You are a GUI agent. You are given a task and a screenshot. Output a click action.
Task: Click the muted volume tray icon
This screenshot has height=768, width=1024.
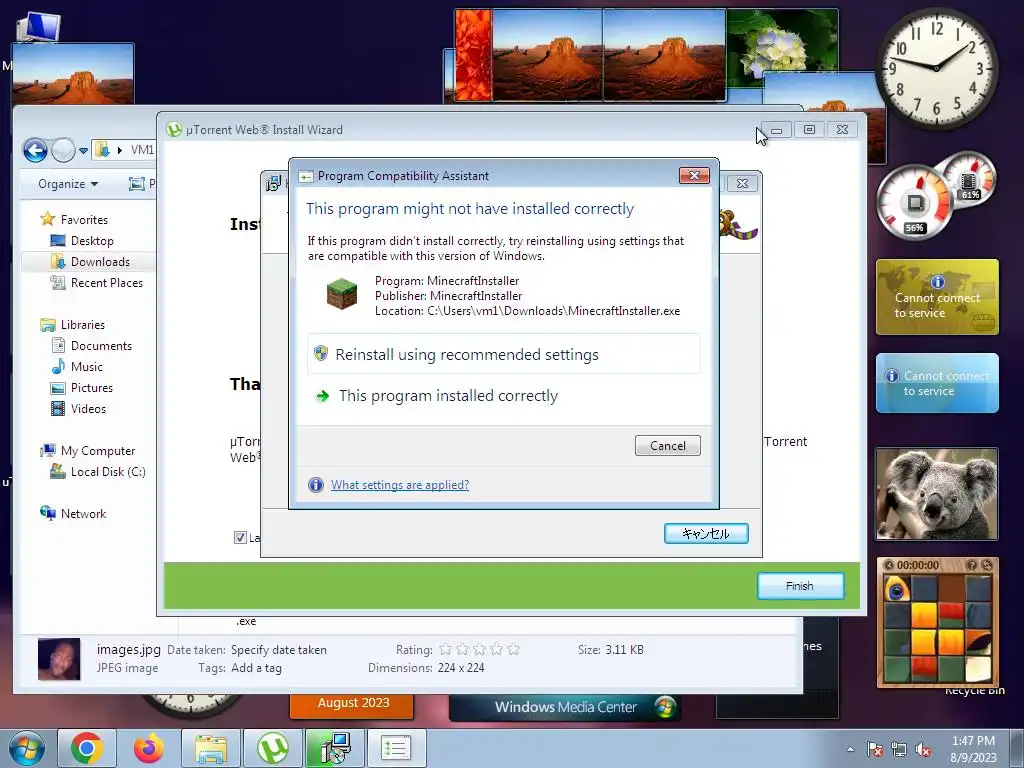click(923, 749)
